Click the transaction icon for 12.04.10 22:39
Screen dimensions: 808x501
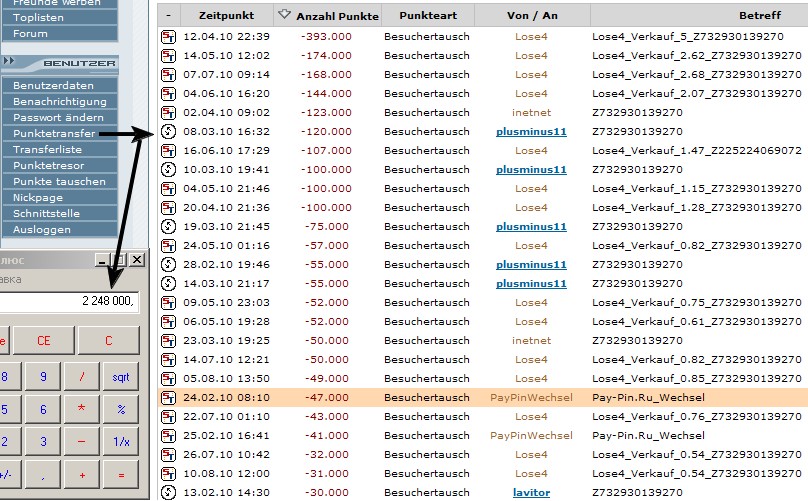[169, 36]
